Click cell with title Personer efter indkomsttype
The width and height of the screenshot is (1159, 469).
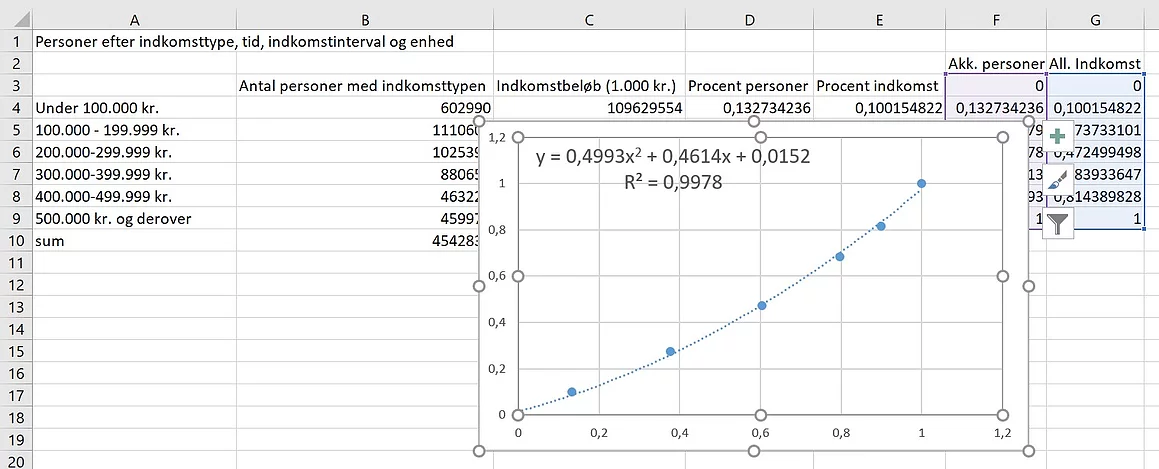click(x=245, y=41)
